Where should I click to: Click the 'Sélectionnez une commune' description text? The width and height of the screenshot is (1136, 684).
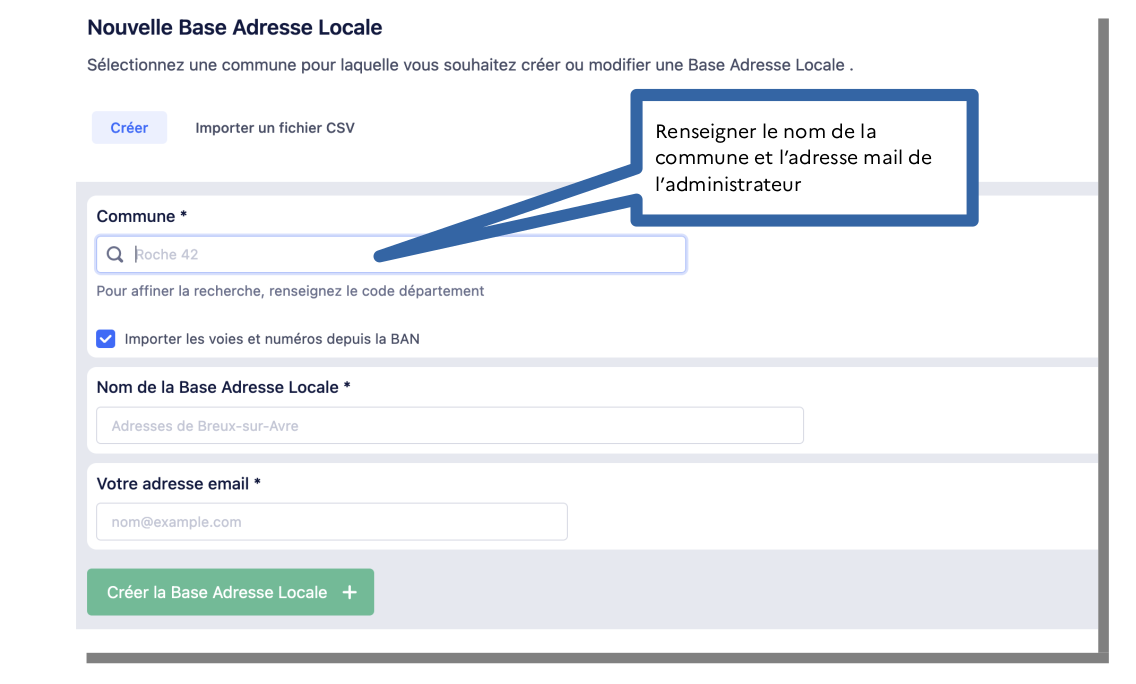click(470, 65)
